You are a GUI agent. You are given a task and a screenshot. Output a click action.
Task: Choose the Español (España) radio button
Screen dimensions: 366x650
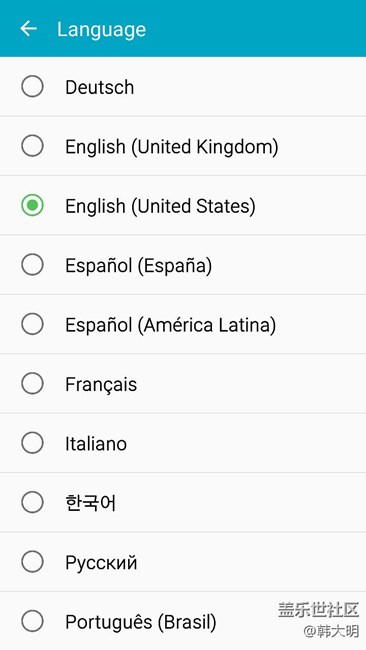click(32, 264)
